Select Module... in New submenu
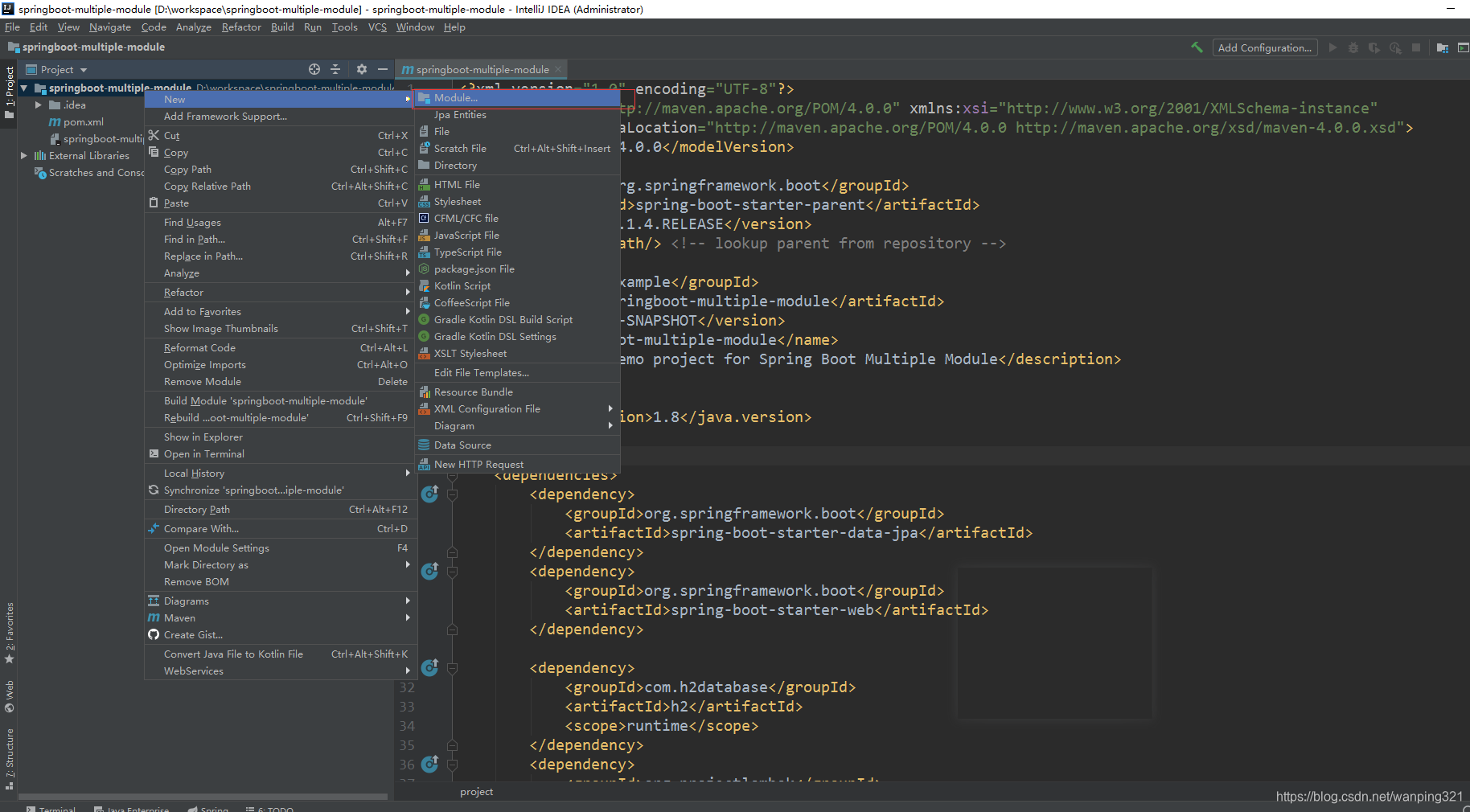Screen dimensions: 1470x812 point(517,98)
